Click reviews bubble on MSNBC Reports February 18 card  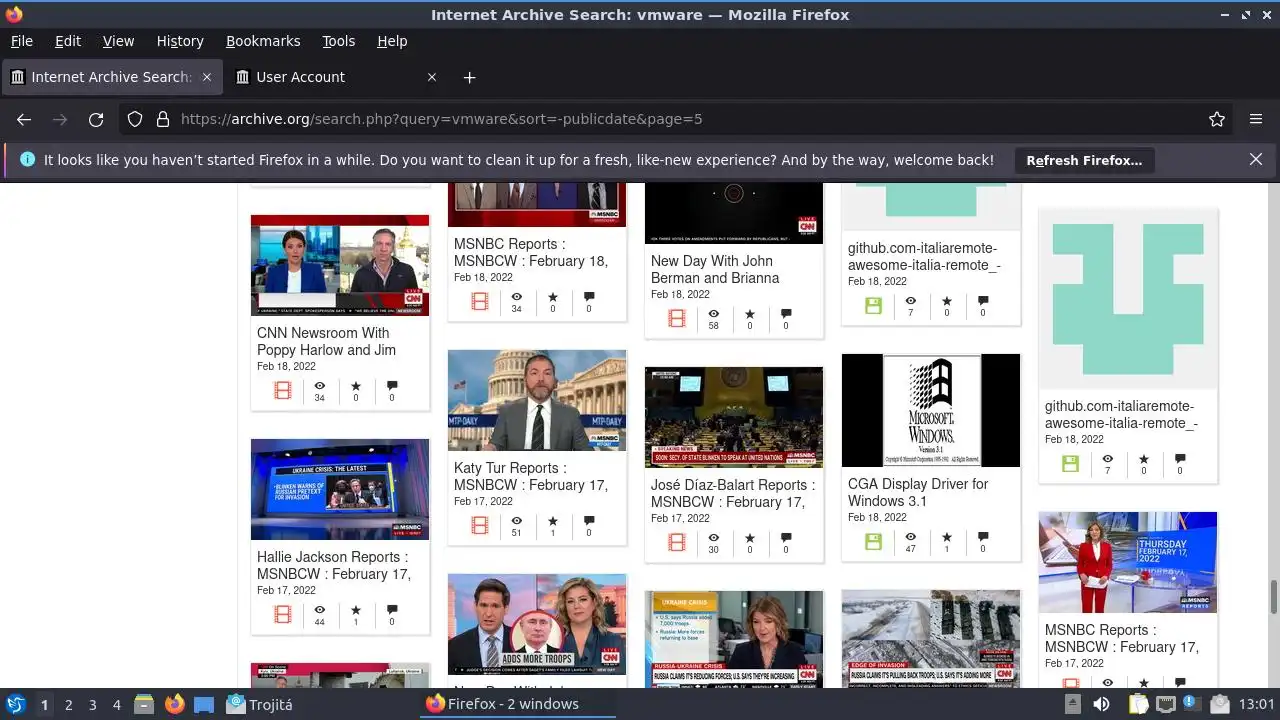coord(589,296)
